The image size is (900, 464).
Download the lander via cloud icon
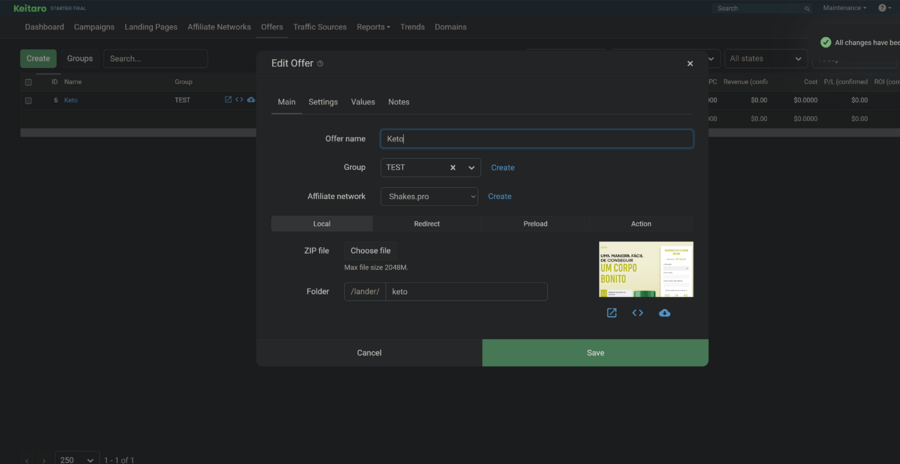[664, 313]
